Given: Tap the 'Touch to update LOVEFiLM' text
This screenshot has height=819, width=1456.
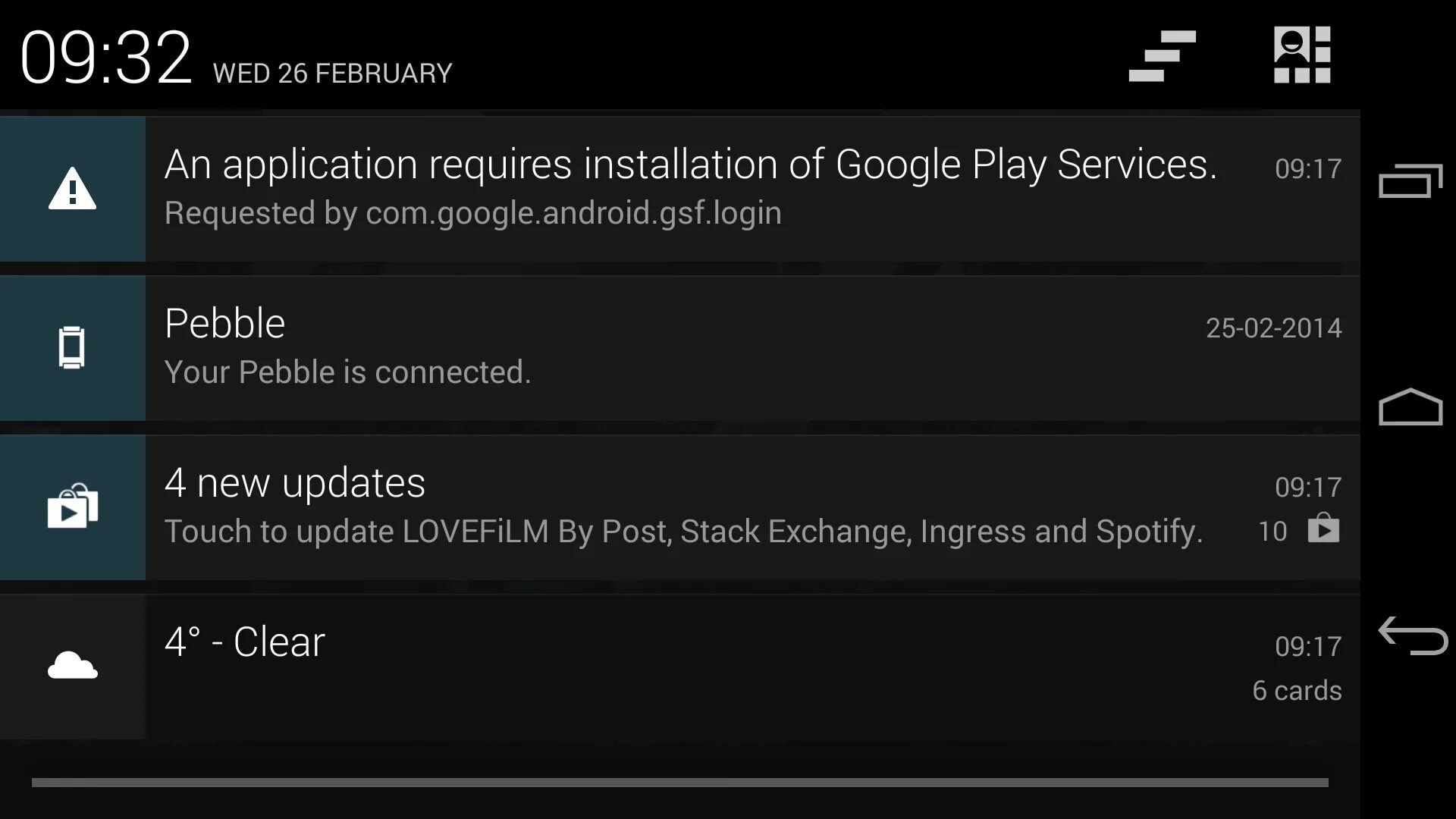Looking at the screenshot, I should (683, 532).
